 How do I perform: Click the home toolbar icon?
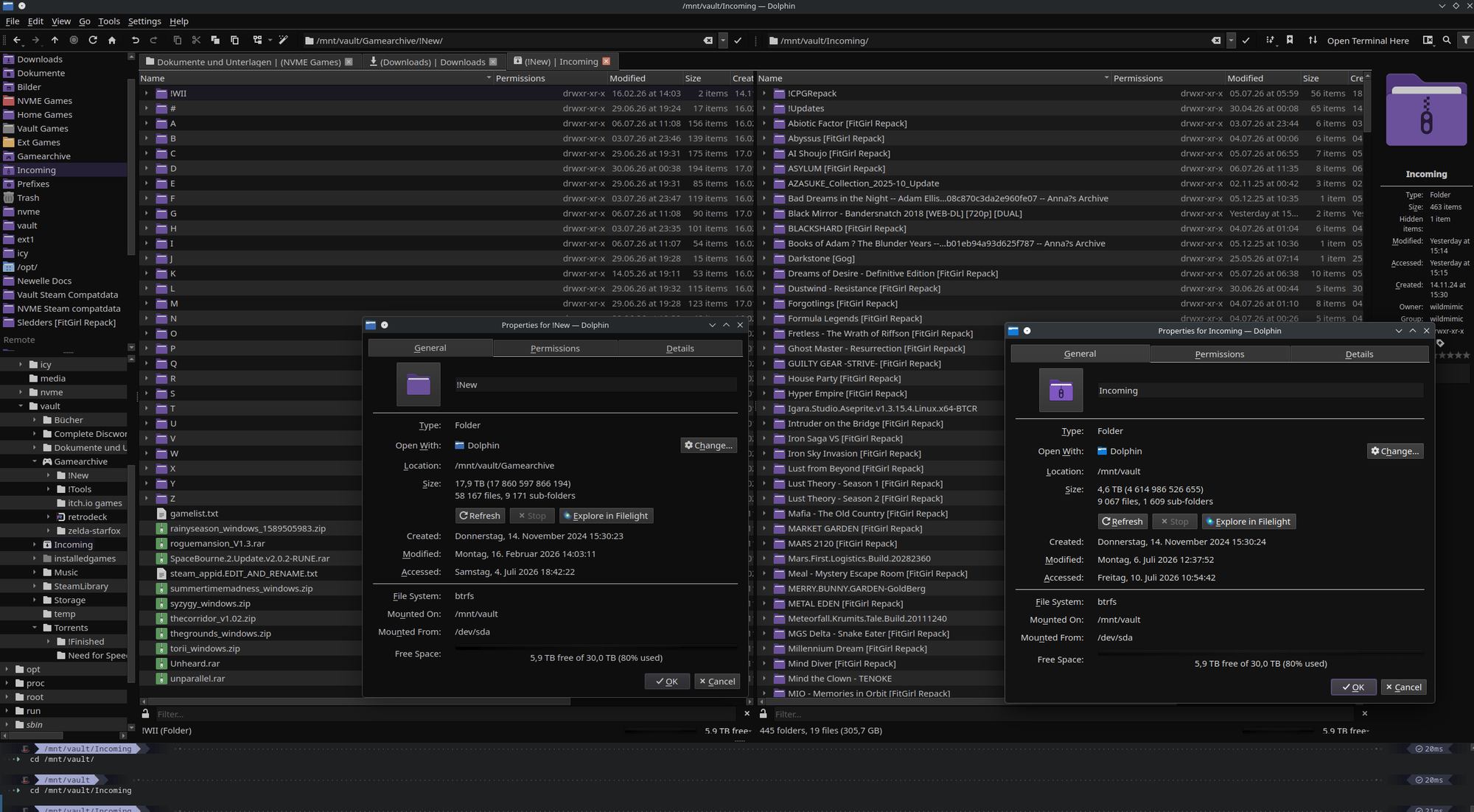tap(112, 41)
